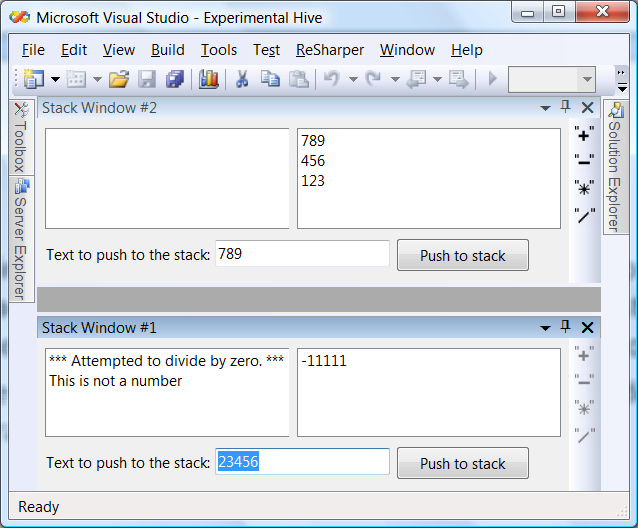Open the Test menu
This screenshot has height=528, width=638.
click(267, 50)
